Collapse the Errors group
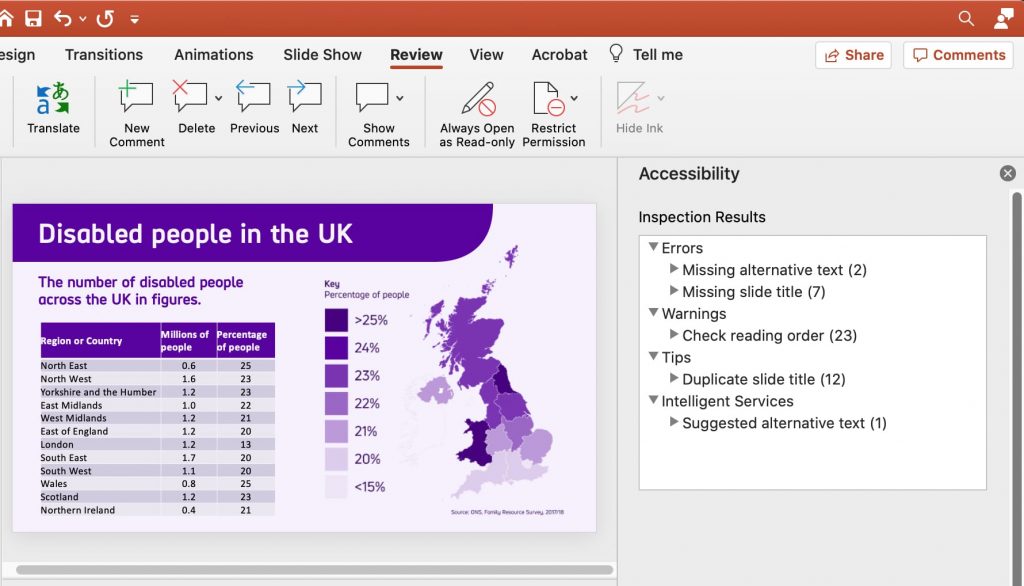This screenshot has height=586, width=1024. point(653,247)
